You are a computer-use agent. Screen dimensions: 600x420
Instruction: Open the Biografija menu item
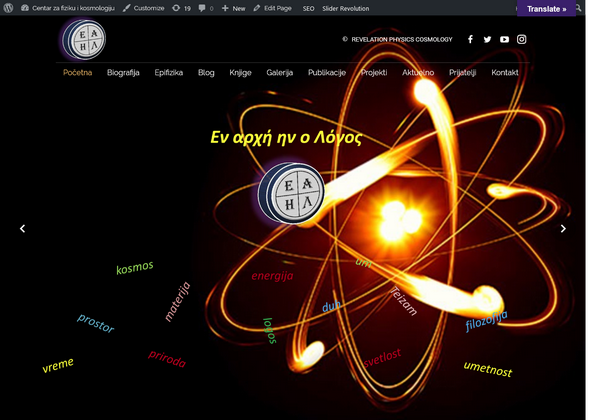(x=123, y=73)
